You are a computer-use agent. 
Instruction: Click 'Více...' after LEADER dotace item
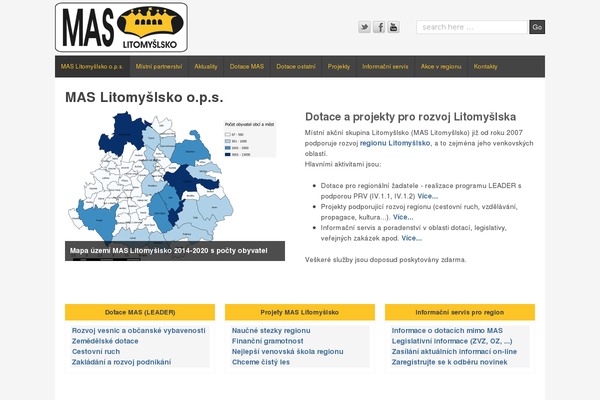click(x=427, y=196)
